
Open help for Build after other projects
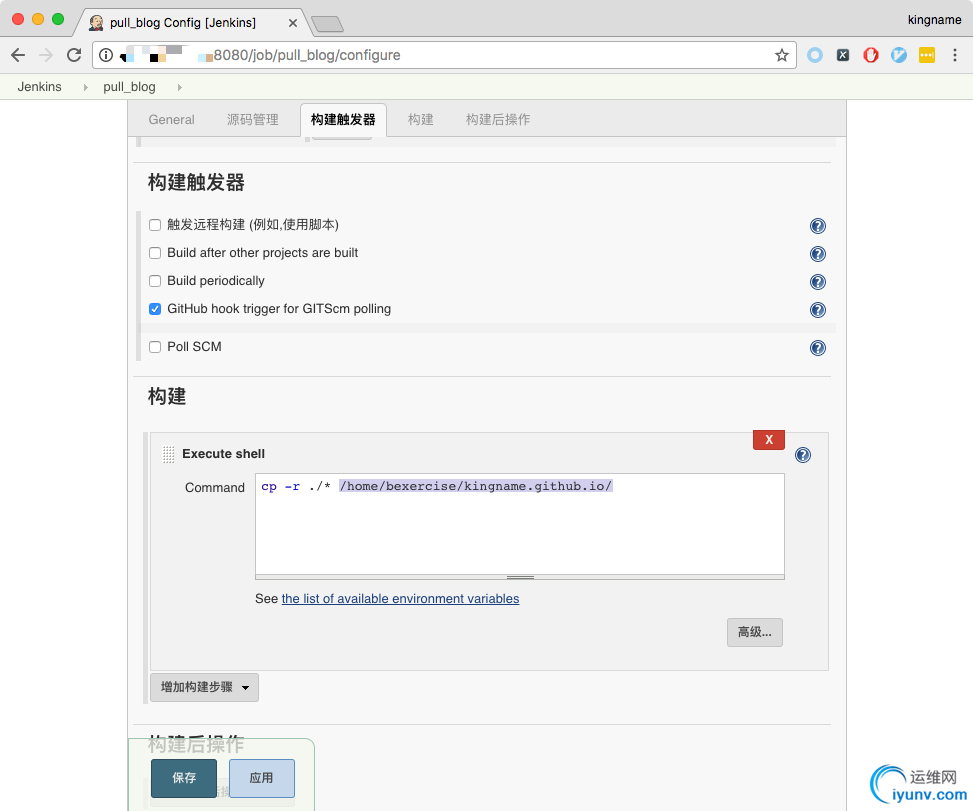click(x=818, y=254)
